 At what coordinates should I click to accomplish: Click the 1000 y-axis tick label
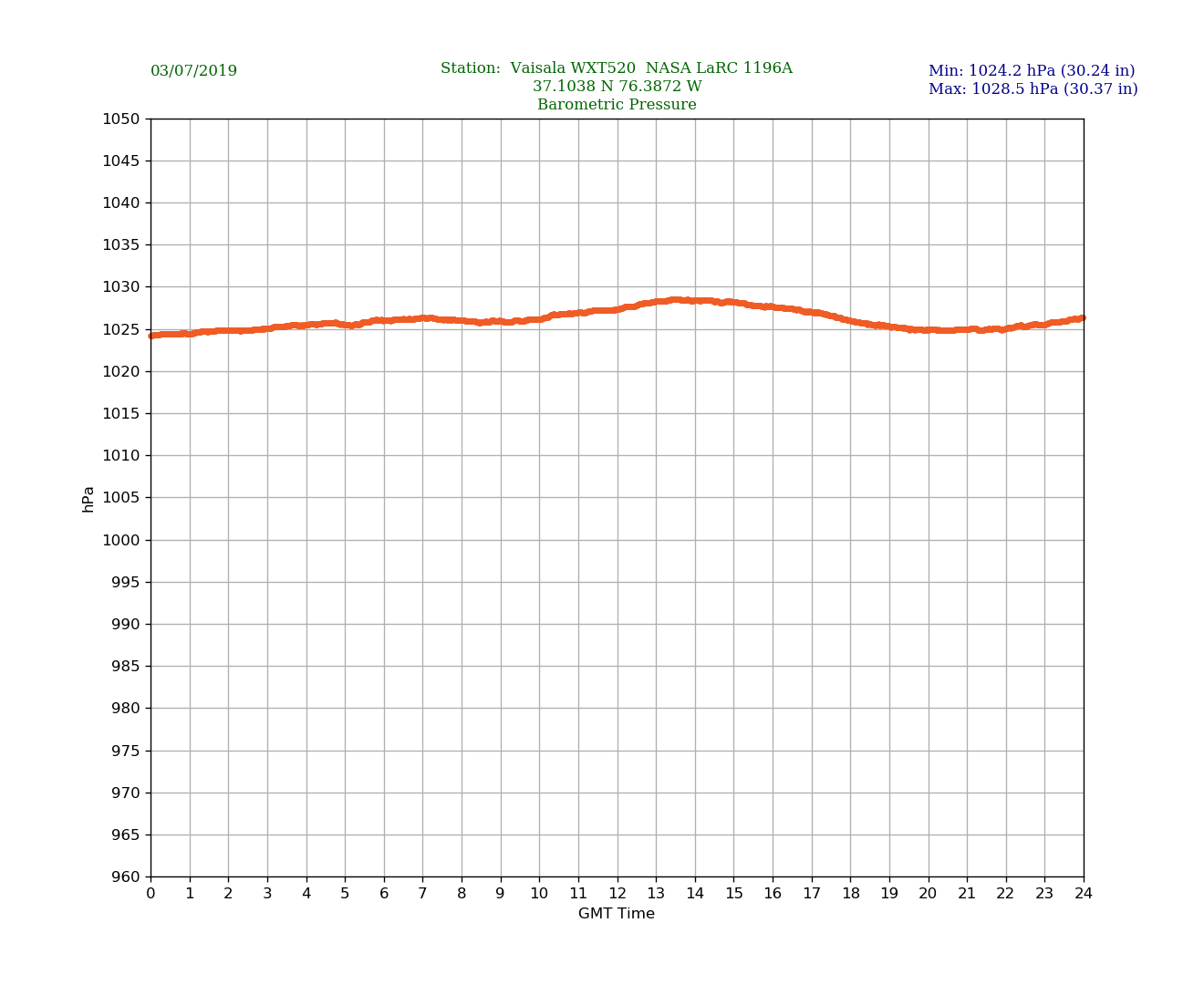tap(120, 540)
